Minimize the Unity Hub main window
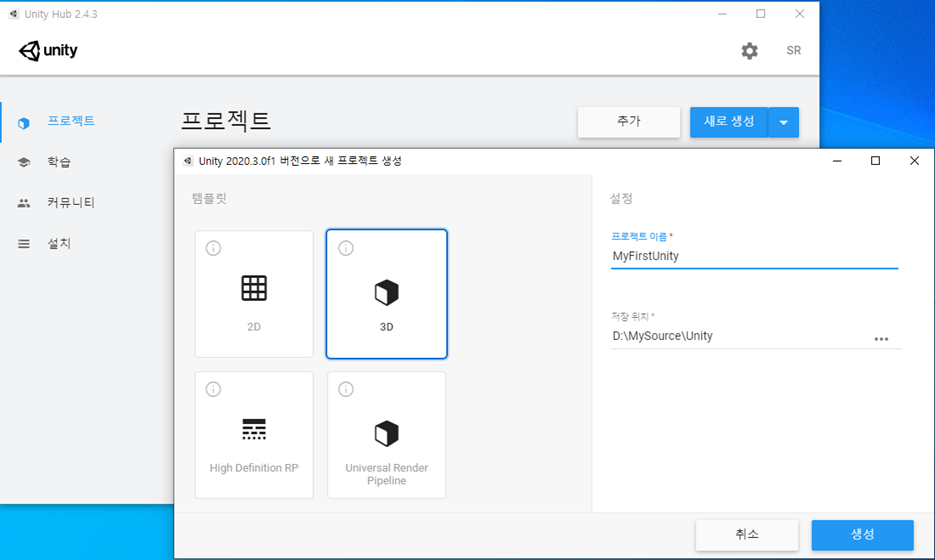Viewport: 935px width, 560px height. 722,14
